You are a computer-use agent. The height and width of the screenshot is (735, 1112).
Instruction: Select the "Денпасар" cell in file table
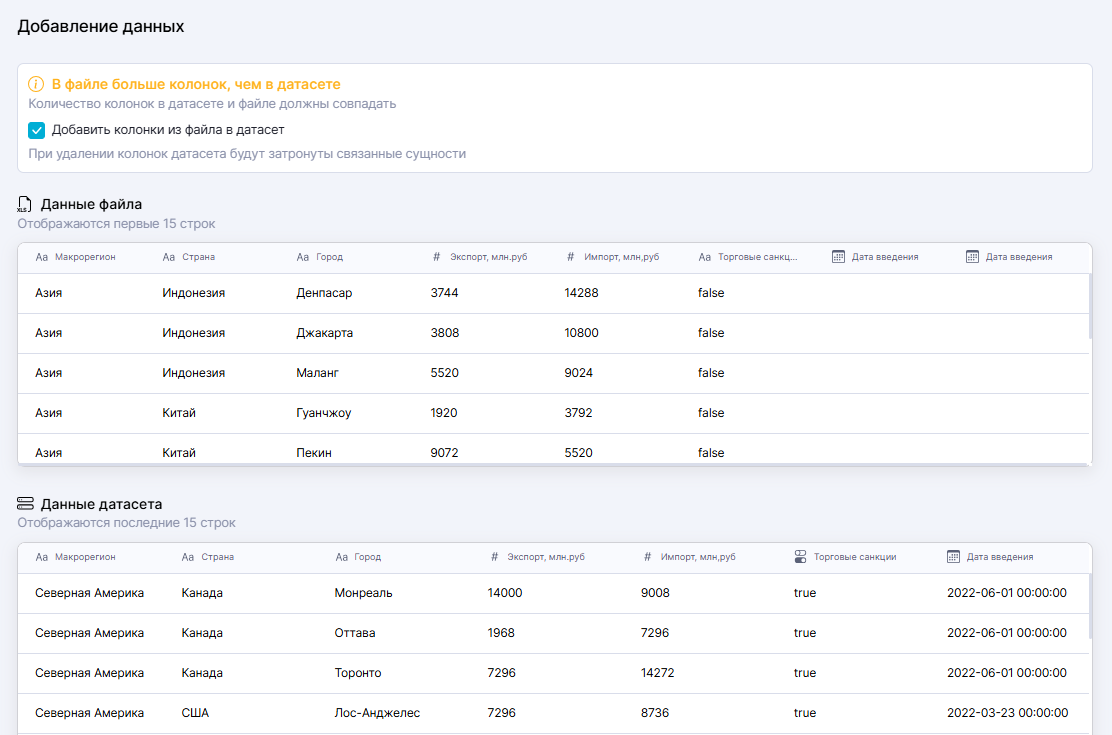[x=324, y=293]
